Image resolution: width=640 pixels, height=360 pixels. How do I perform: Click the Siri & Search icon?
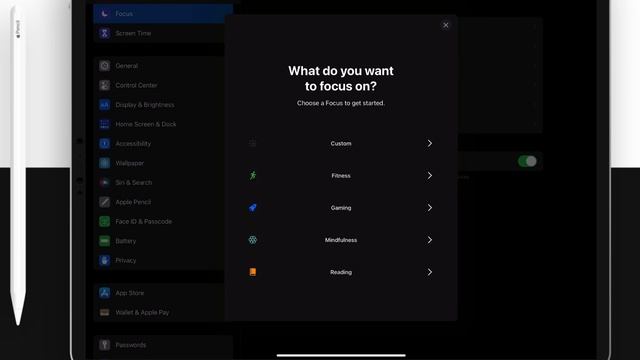click(104, 182)
